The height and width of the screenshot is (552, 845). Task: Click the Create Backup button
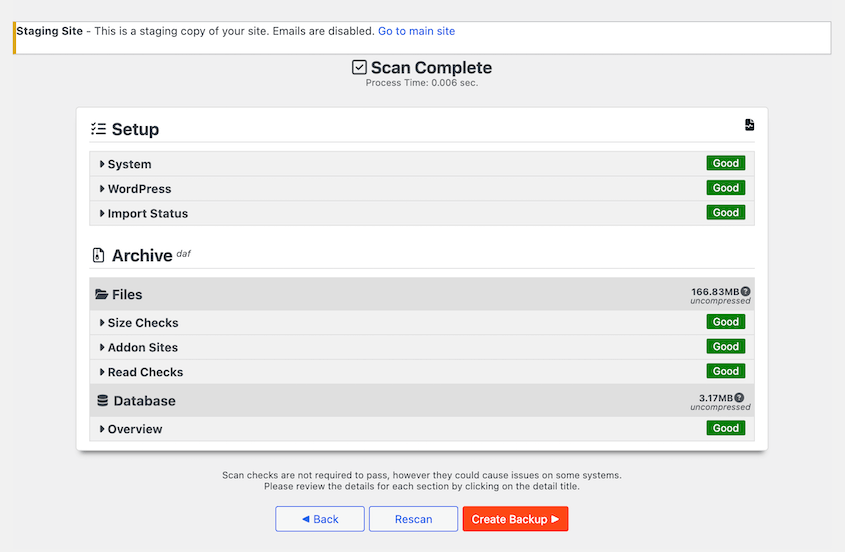click(515, 519)
